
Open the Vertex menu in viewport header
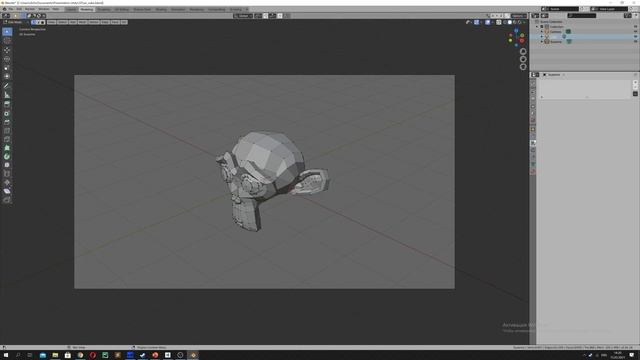(94, 22)
